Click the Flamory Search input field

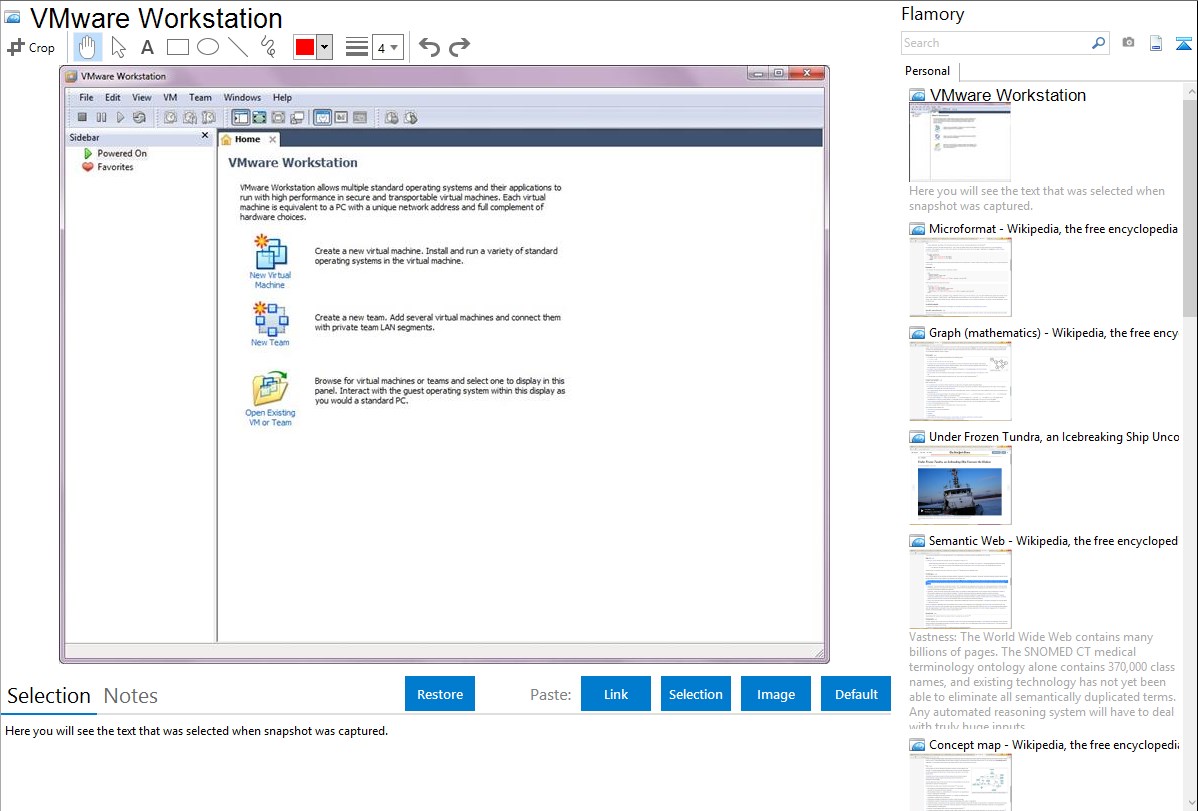tap(995, 43)
